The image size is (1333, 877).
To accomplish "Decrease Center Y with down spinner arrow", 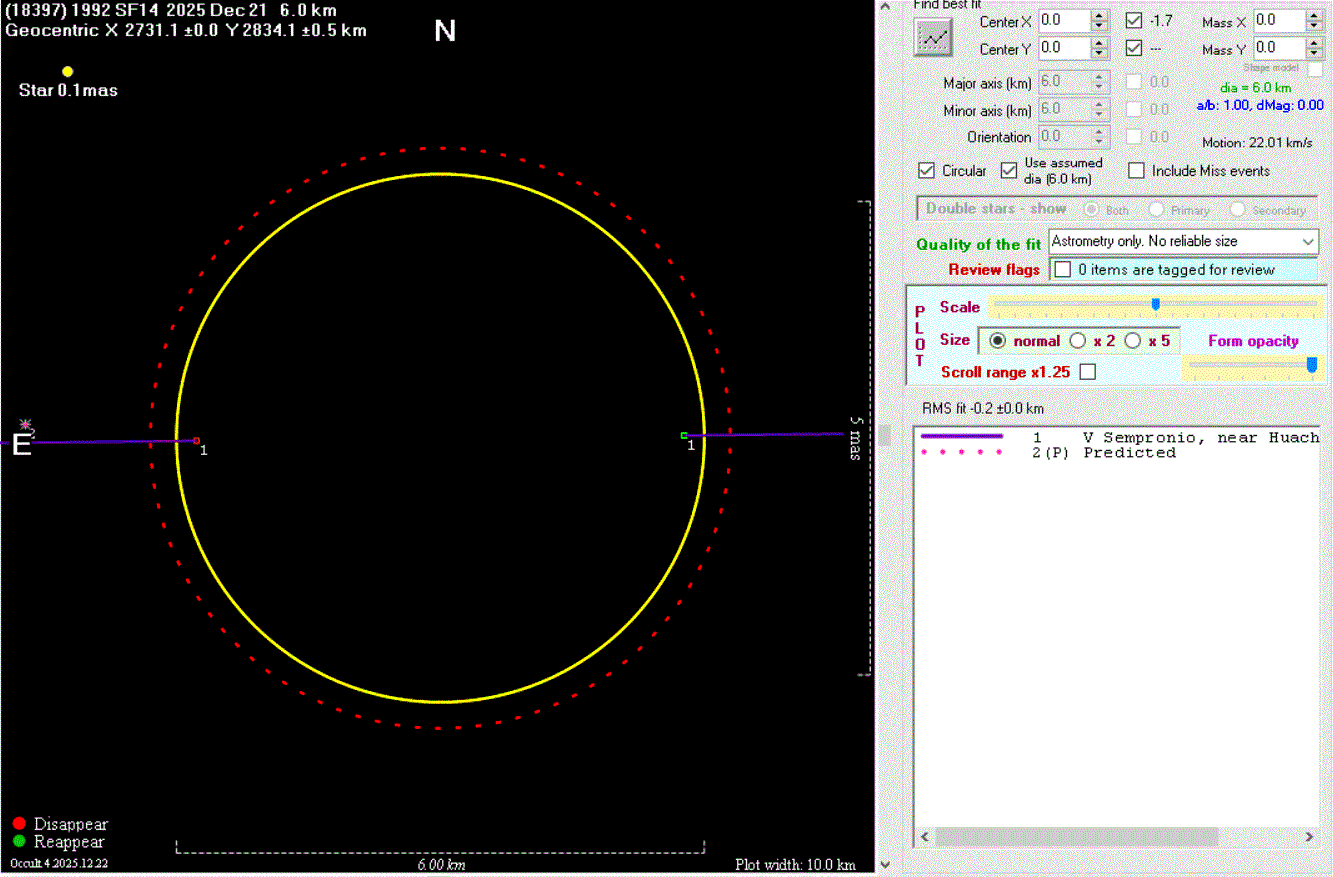I will (x=1099, y=53).
